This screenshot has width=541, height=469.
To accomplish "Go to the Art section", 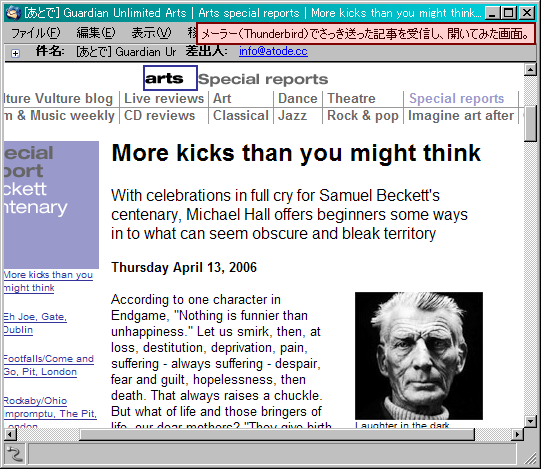I will point(222,99).
